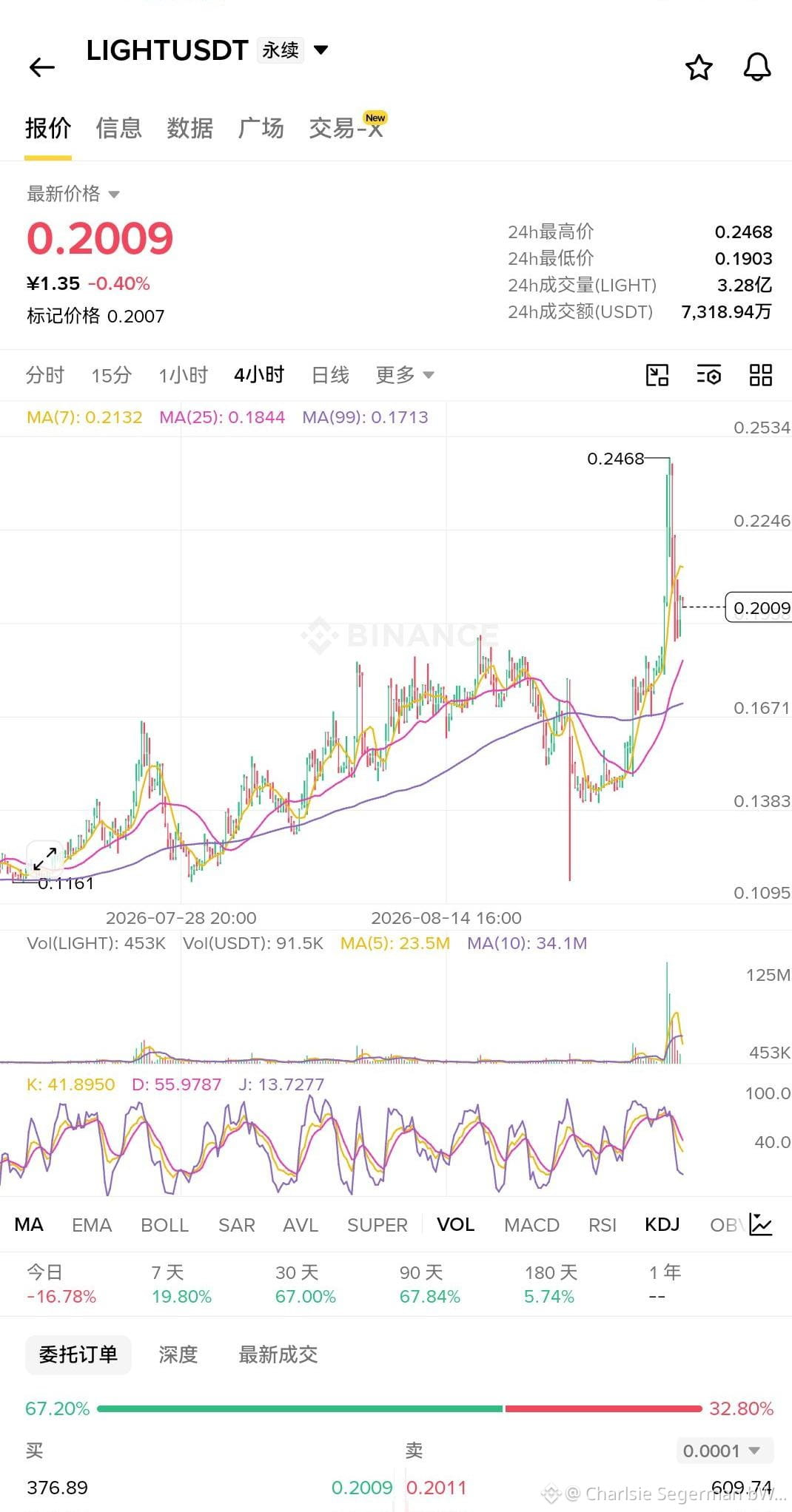This screenshot has width=792, height=1512.
Task: Expand the 更多 timeframe dropdown
Action: tap(405, 375)
